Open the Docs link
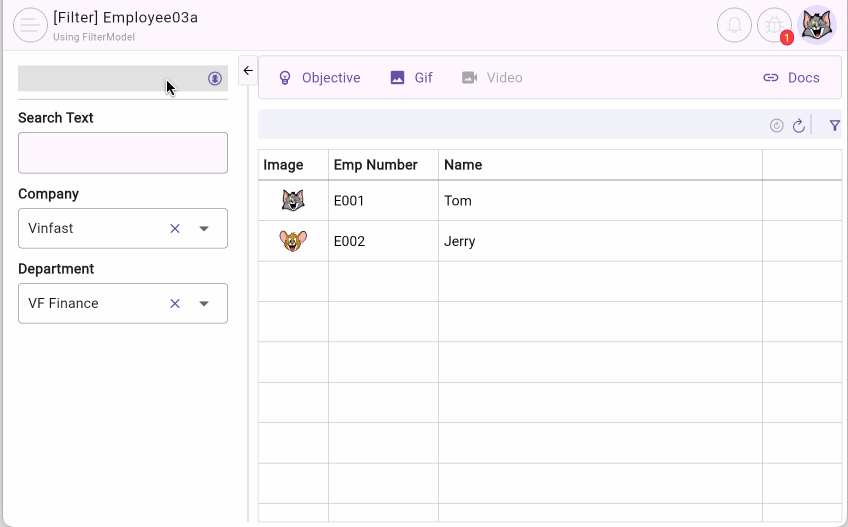The image size is (848, 527). [791, 78]
